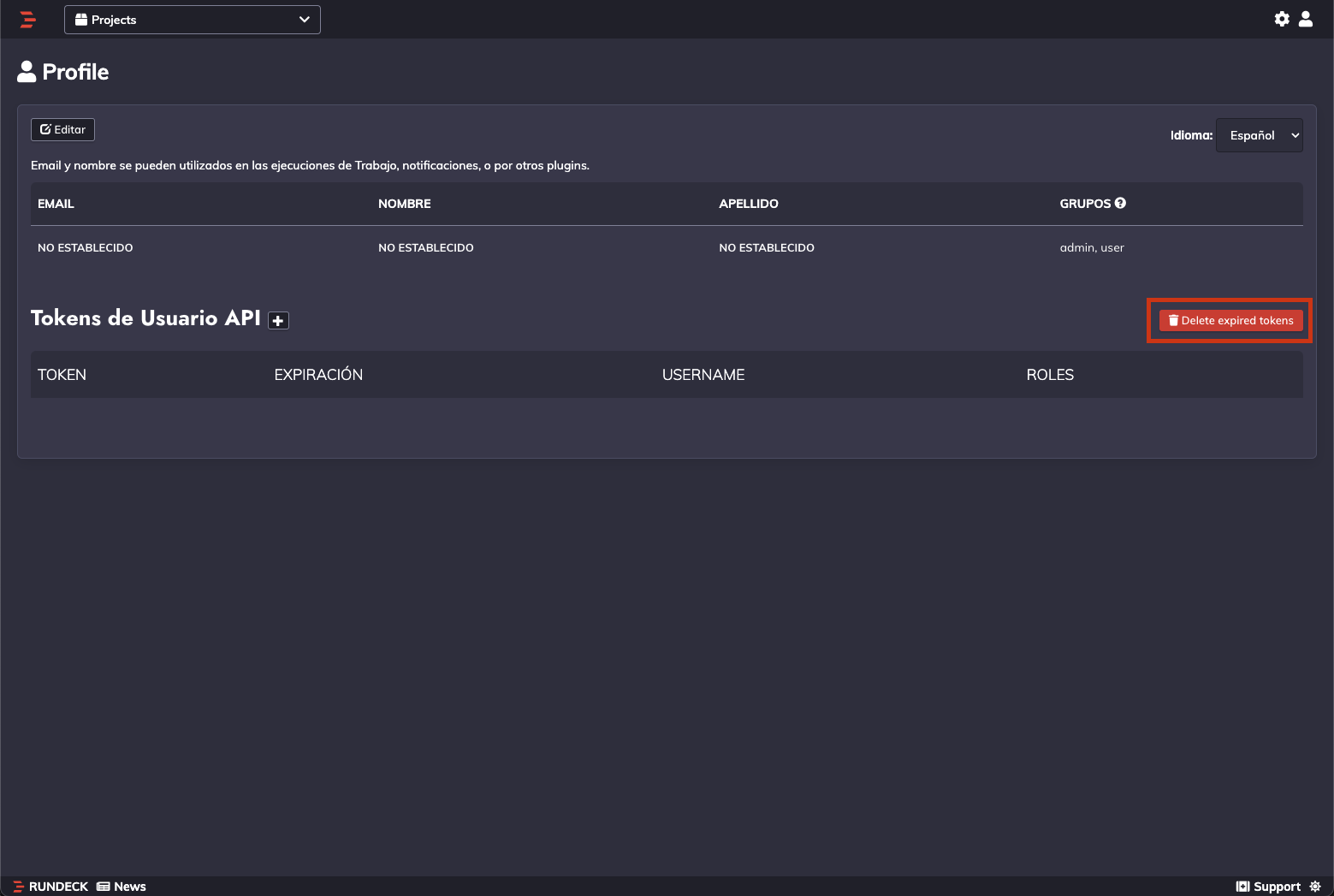
Task: Click NO ESTABLECIDO under APELLIDO
Action: coord(767,247)
